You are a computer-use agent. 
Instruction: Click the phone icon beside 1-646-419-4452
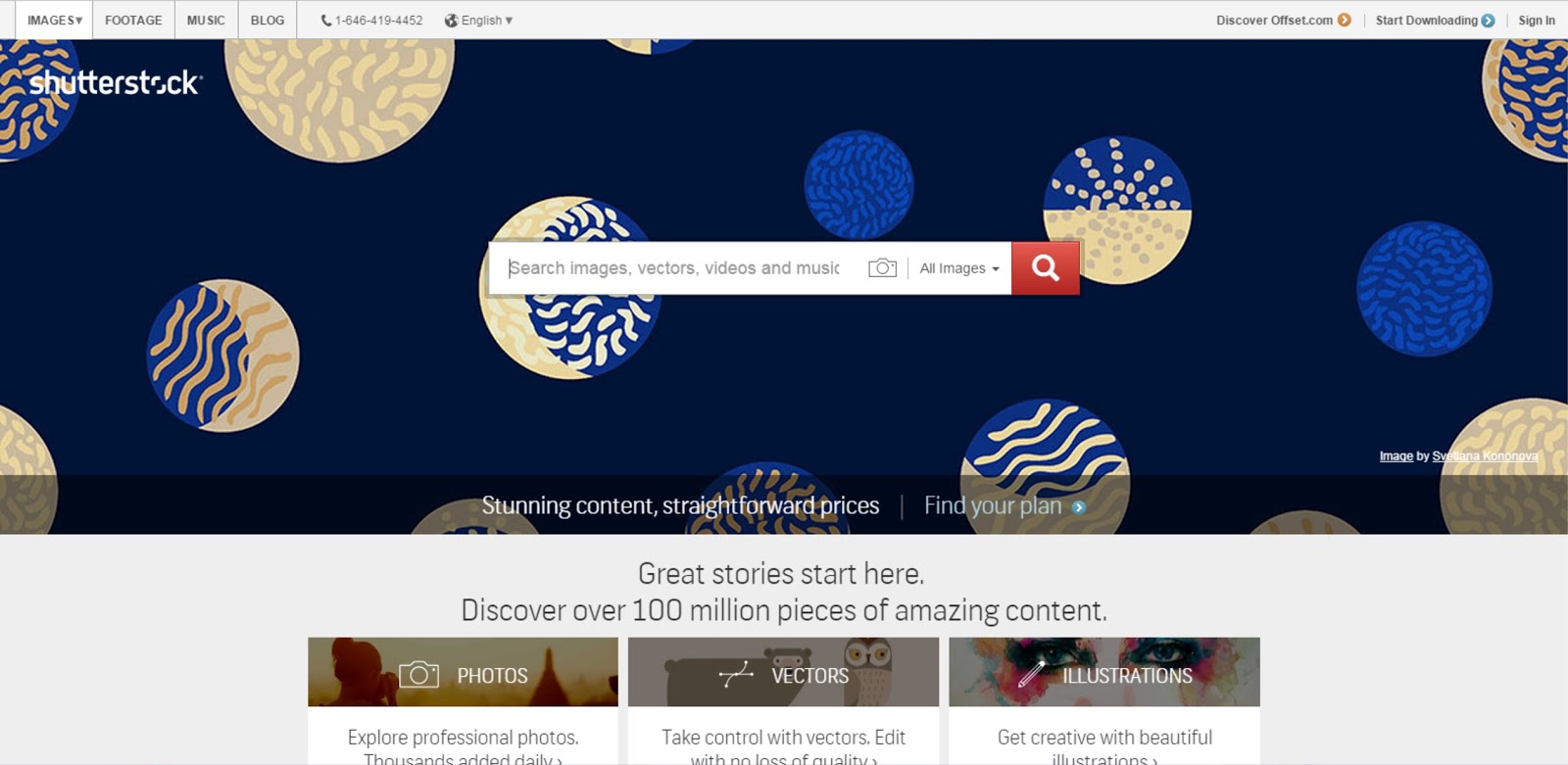pyautogui.click(x=326, y=20)
